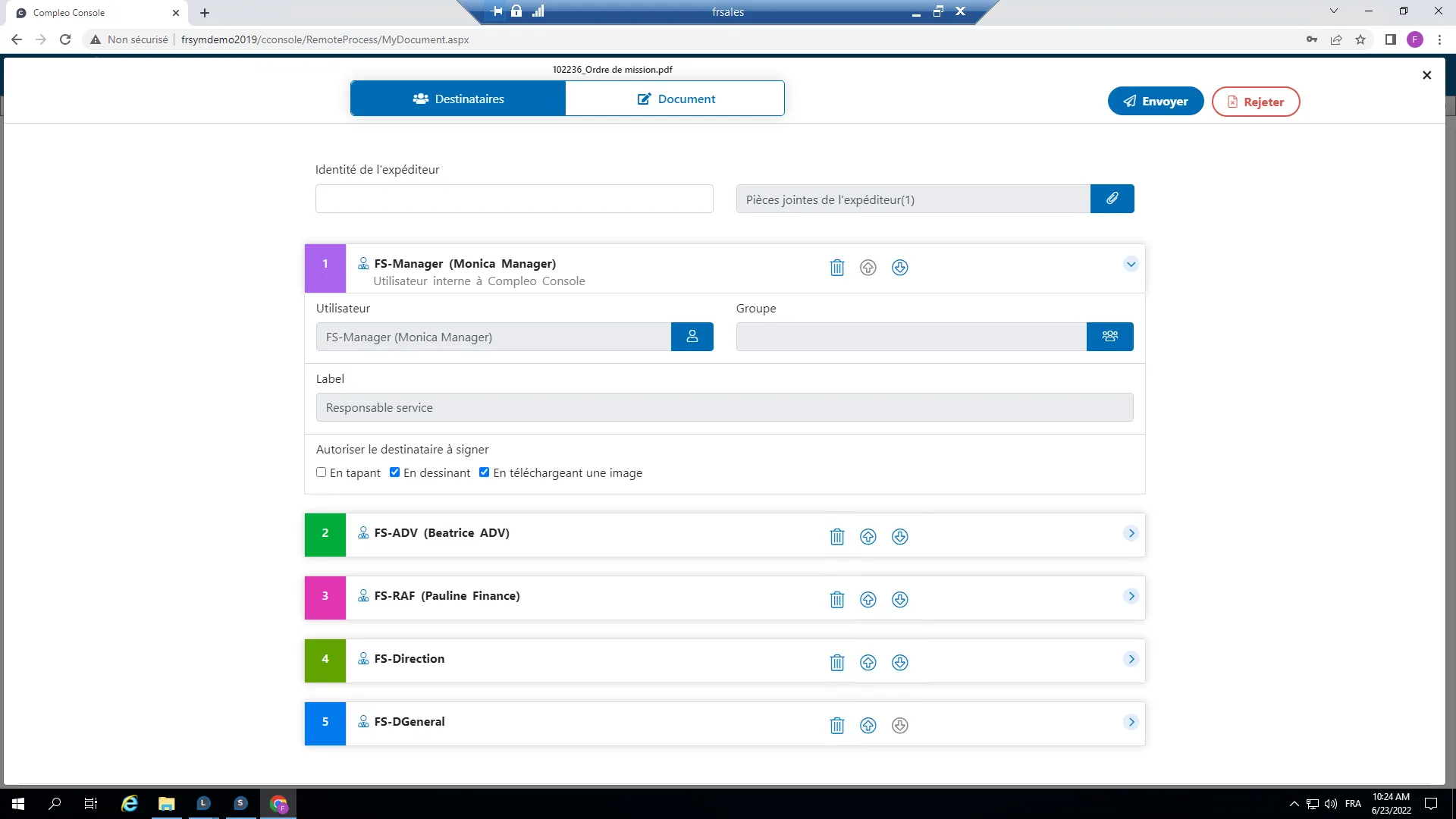Open Chrome tab search dropdown
The height and width of the screenshot is (819, 1456).
[1334, 11]
